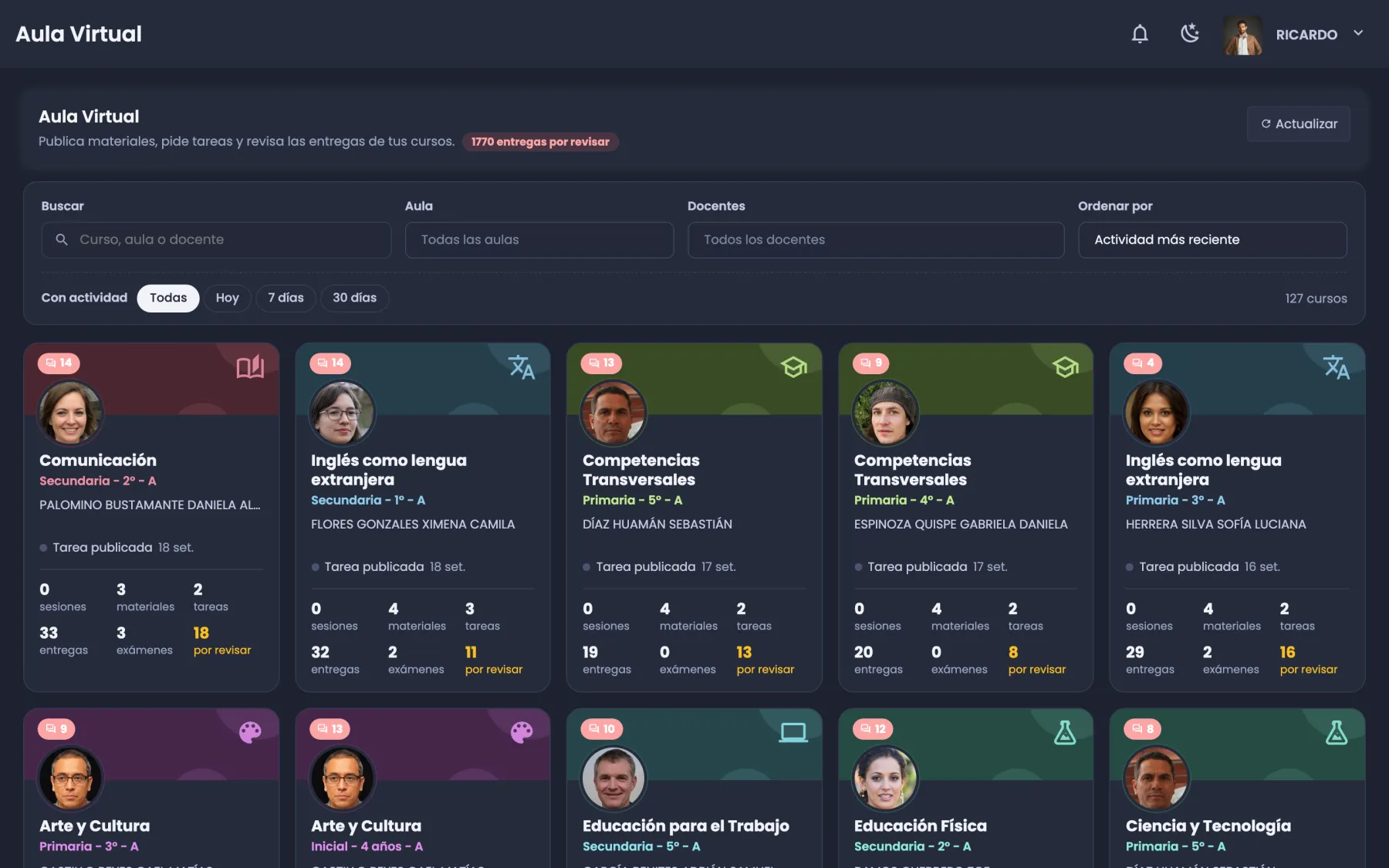The image size is (1389, 868).
Task: Click the laptop icon on Educación para el Trabajo card
Action: click(793, 732)
